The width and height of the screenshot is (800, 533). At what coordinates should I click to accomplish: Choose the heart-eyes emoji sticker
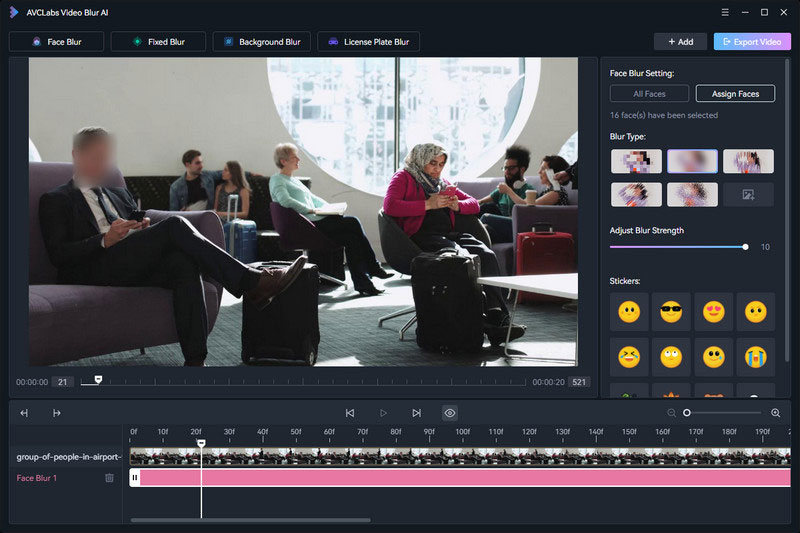click(713, 312)
